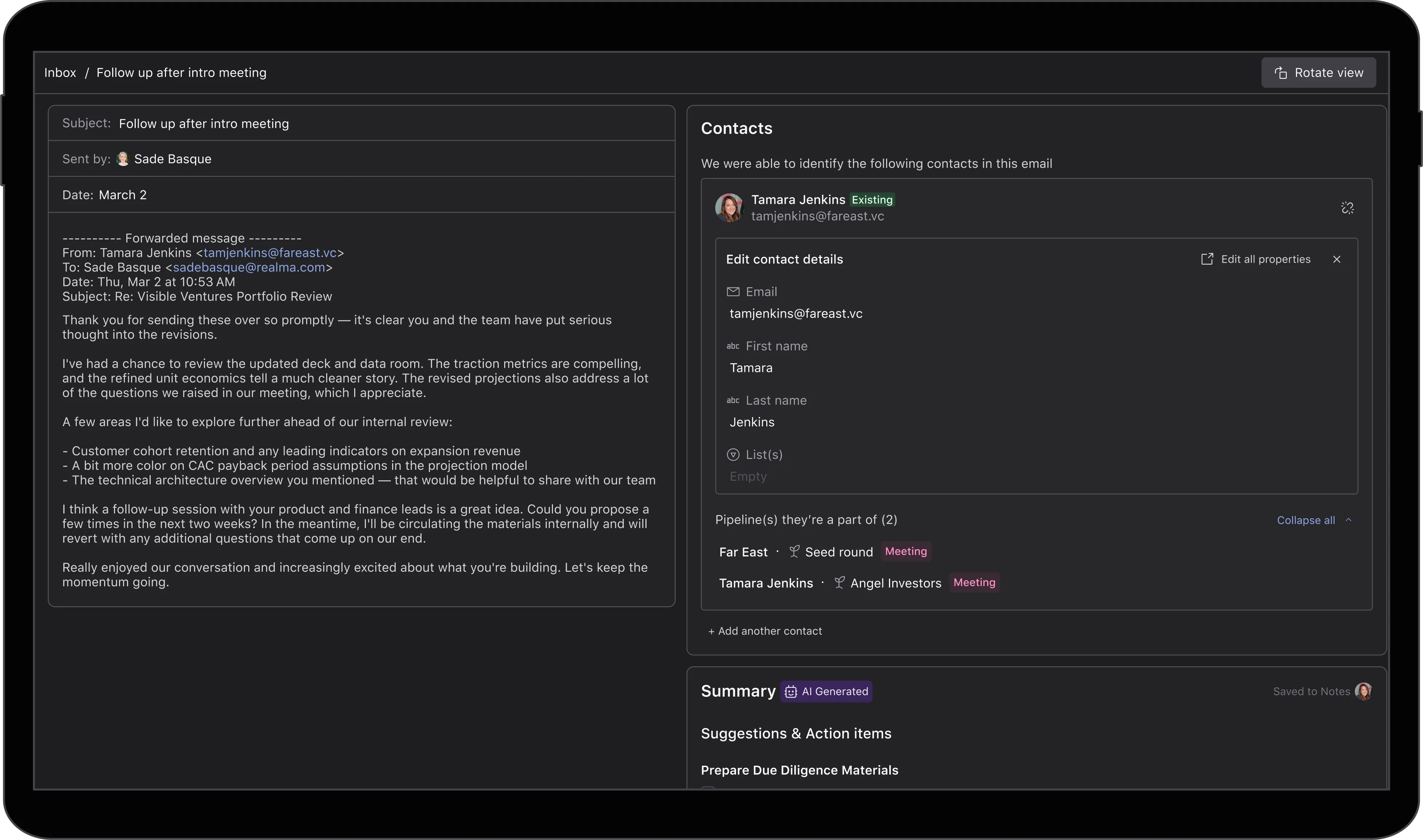Click the AI Generated badge
This screenshot has height=840, width=1423.
(826, 691)
